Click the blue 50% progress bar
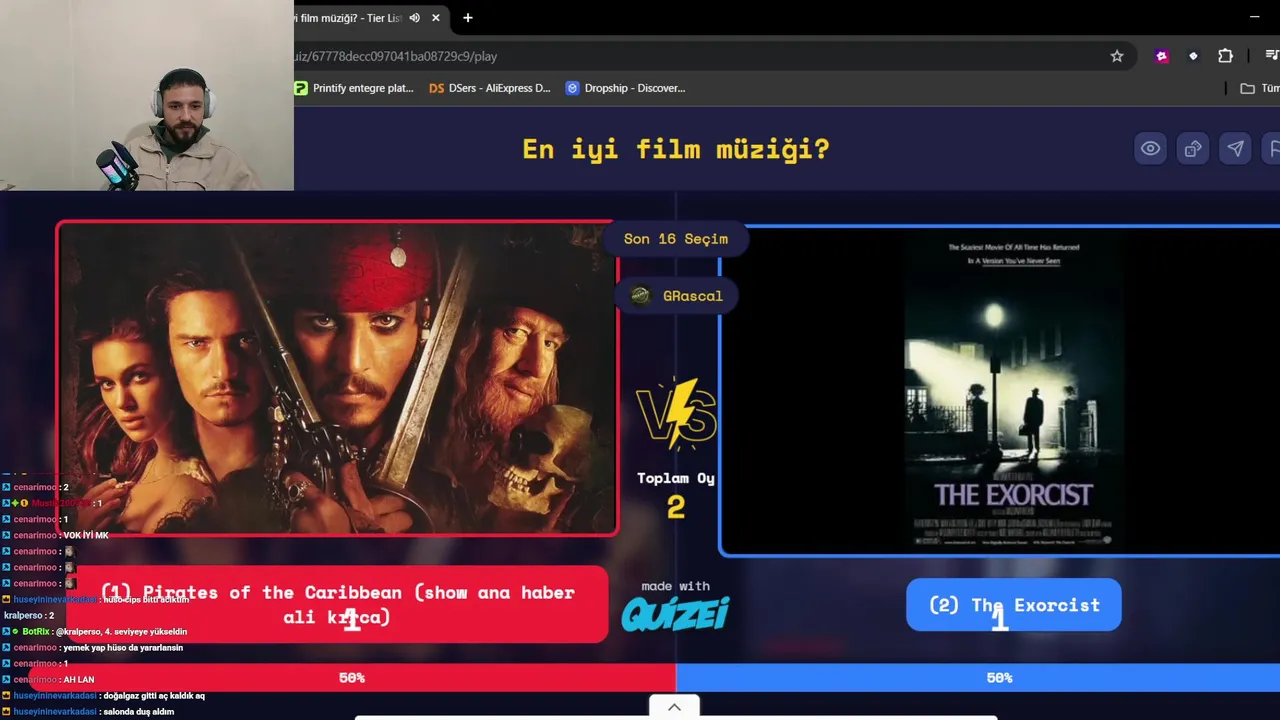The width and height of the screenshot is (1280, 720). (x=978, y=678)
